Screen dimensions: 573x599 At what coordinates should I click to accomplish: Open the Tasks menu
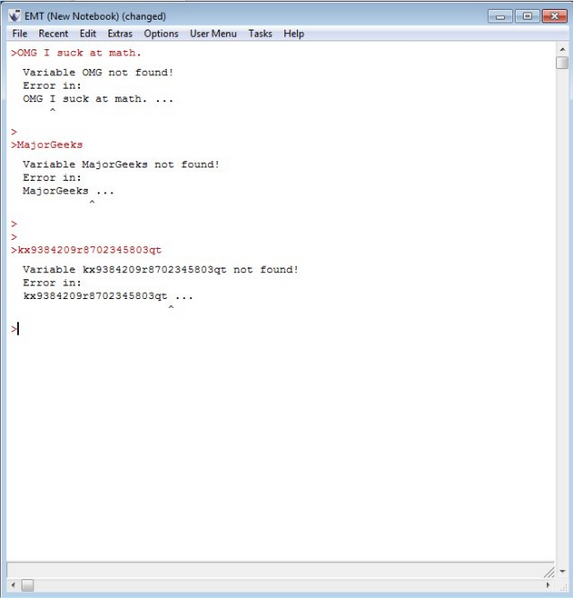pyautogui.click(x=260, y=34)
